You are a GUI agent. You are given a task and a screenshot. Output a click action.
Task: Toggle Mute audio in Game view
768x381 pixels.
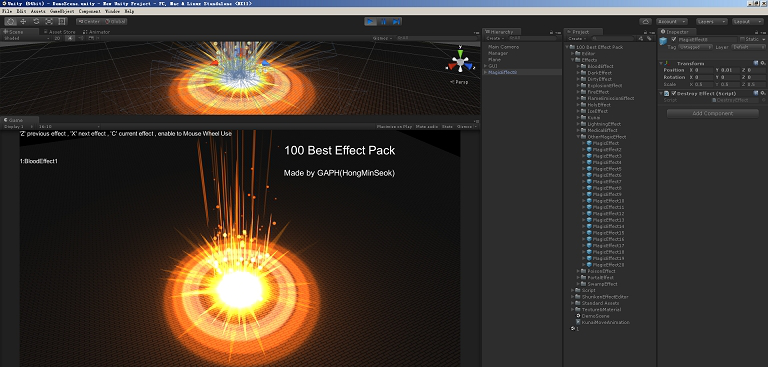coord(427,126)
